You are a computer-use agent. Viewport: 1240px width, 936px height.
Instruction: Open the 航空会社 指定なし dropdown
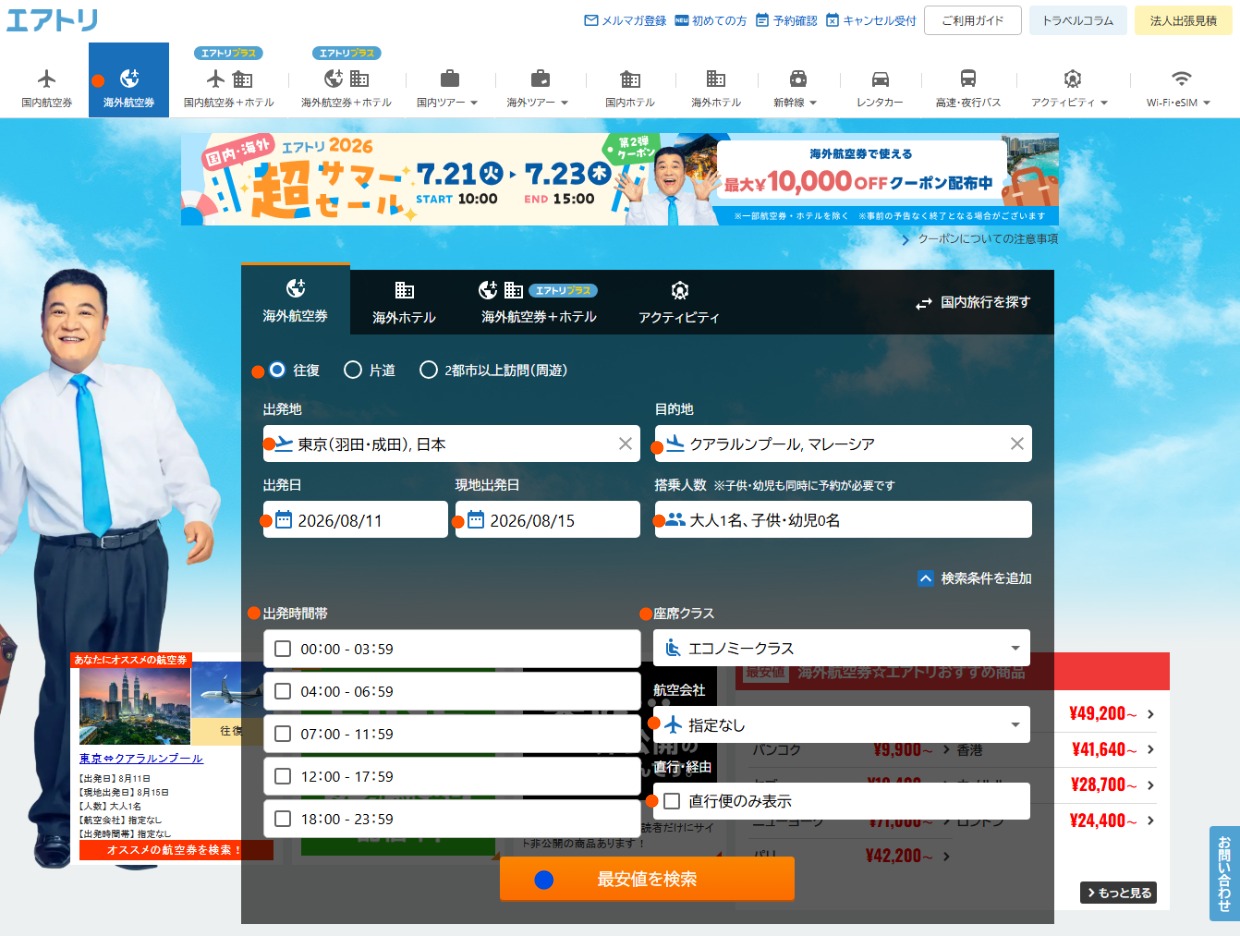pos(841,725)
